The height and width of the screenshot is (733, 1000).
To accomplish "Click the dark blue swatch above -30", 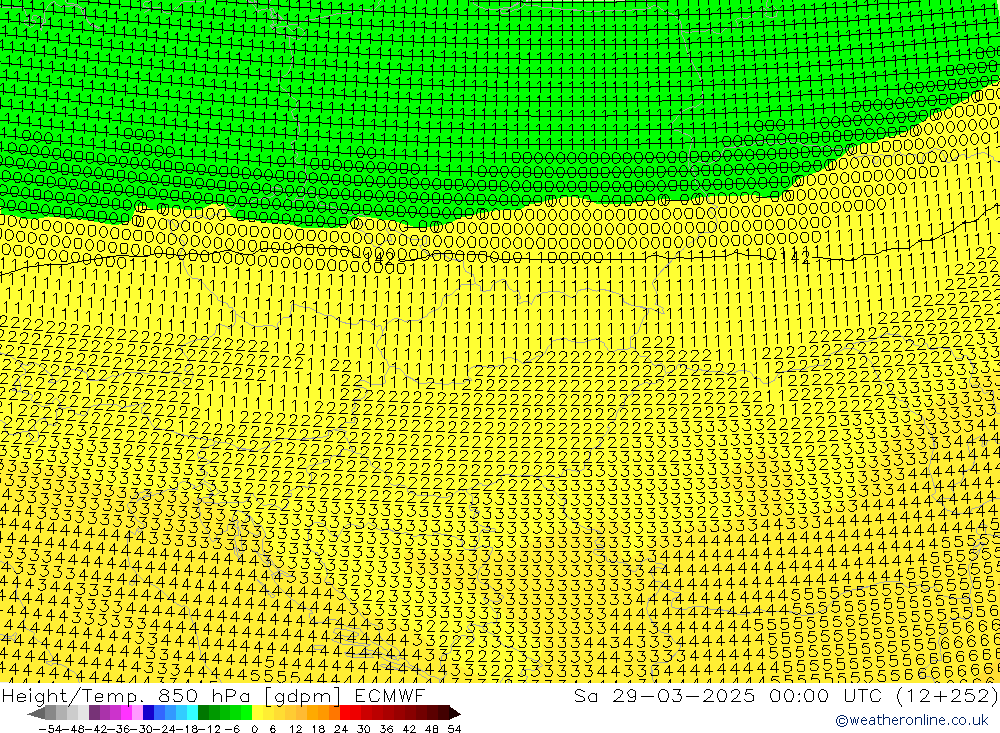I will [x=148, y=713].
